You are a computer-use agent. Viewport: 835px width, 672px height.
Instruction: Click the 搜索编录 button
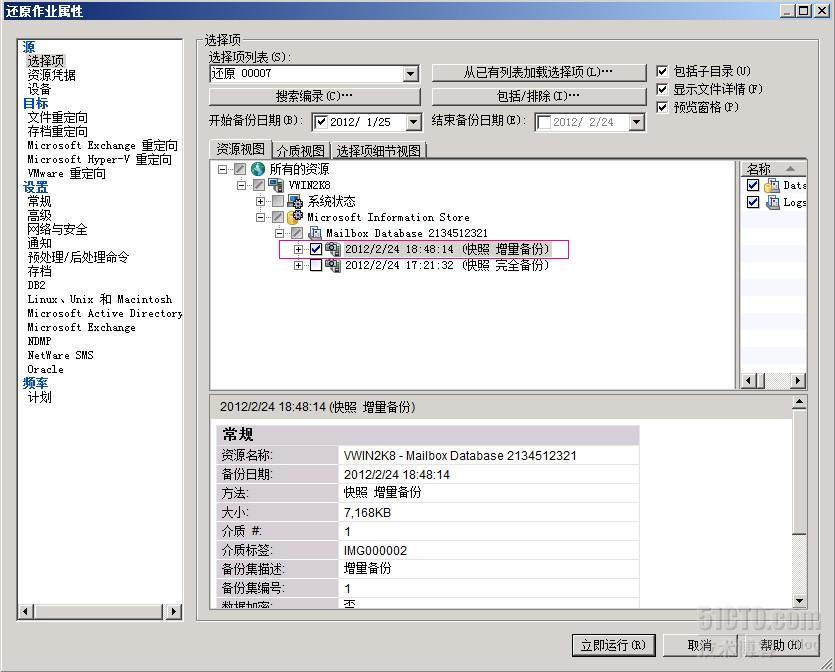coord(314,96)
